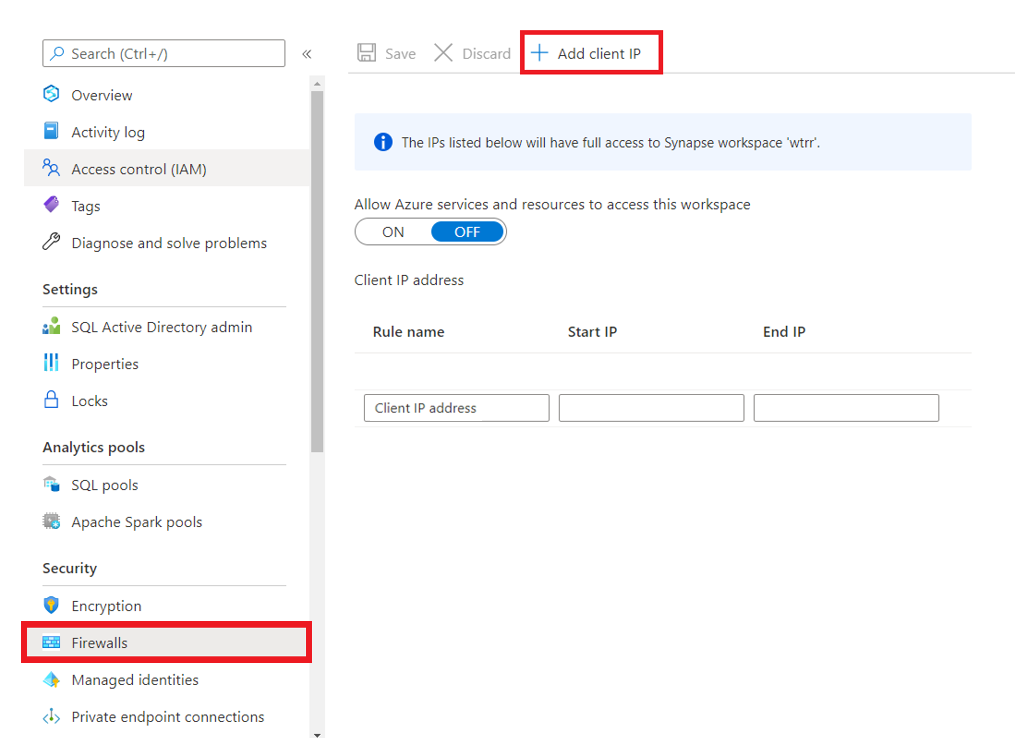This screenshot has height=738, width=1015.
Task: Click the Discard button label
Action: tap(486, 54)
